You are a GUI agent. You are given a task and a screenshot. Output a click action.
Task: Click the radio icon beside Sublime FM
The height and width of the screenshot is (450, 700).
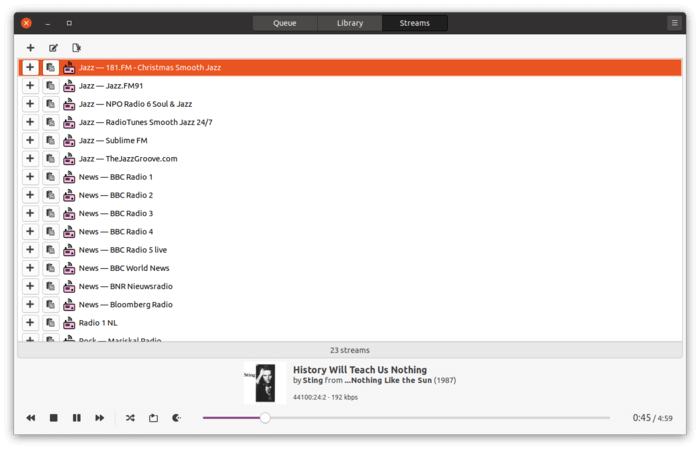[x=69, y=141]
